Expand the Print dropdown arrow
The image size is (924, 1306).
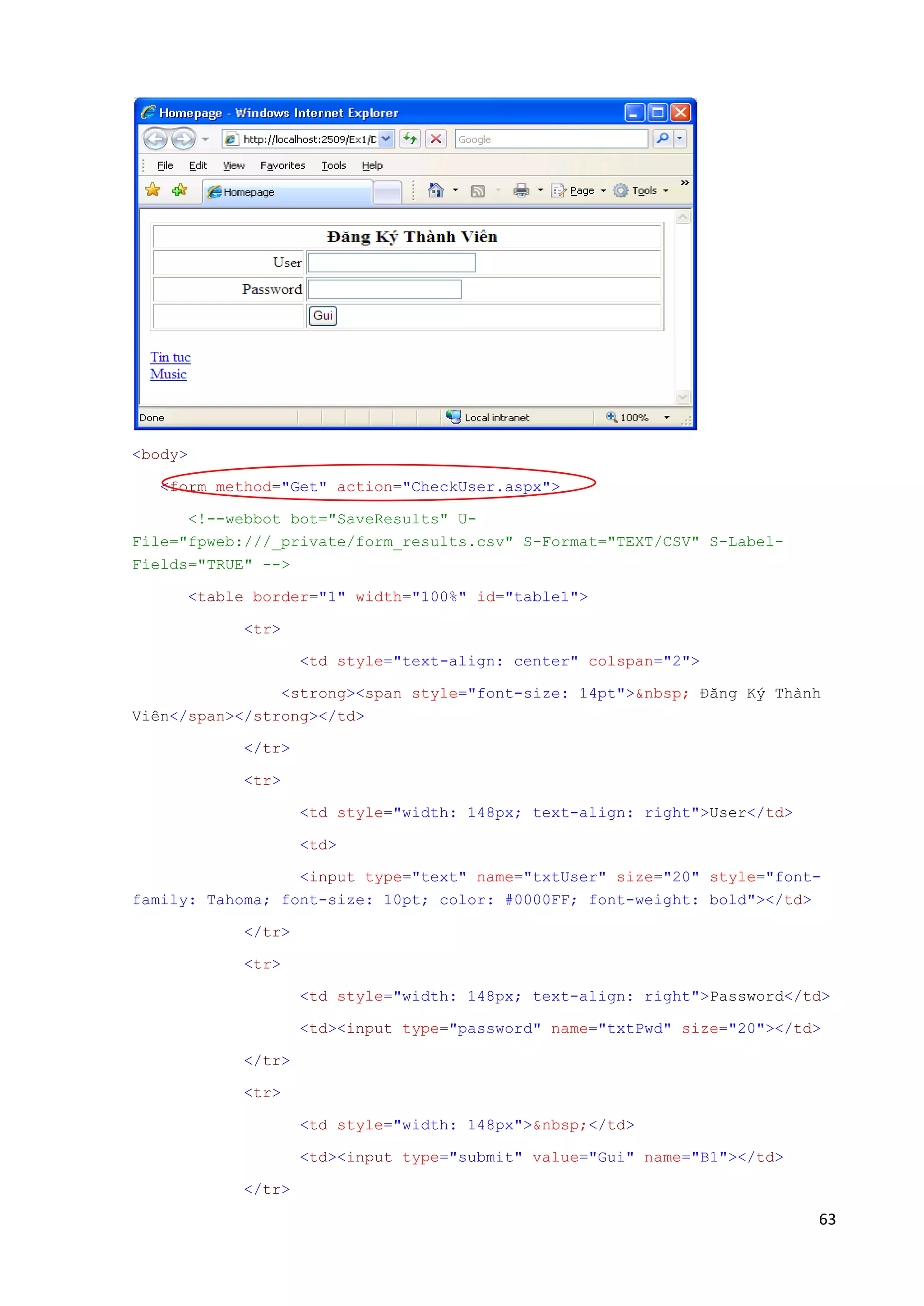coord(541,190)
